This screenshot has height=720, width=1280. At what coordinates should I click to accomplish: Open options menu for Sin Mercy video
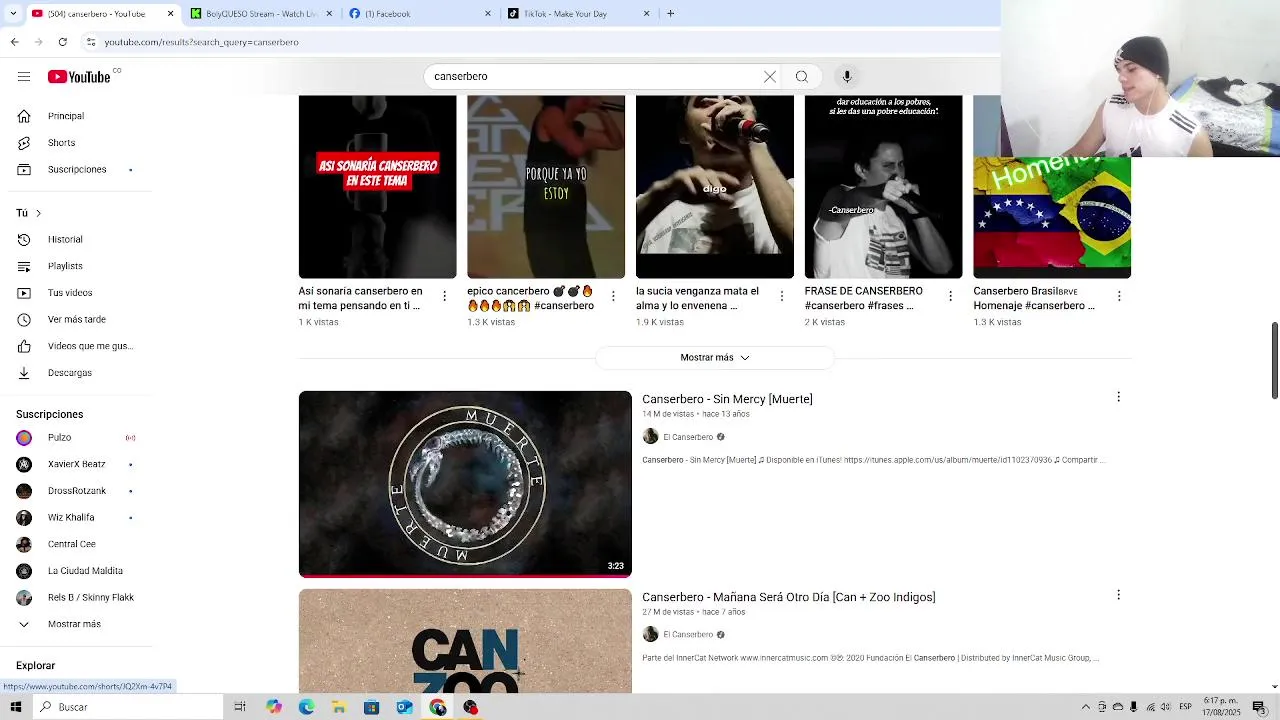tap(1118, 397)
